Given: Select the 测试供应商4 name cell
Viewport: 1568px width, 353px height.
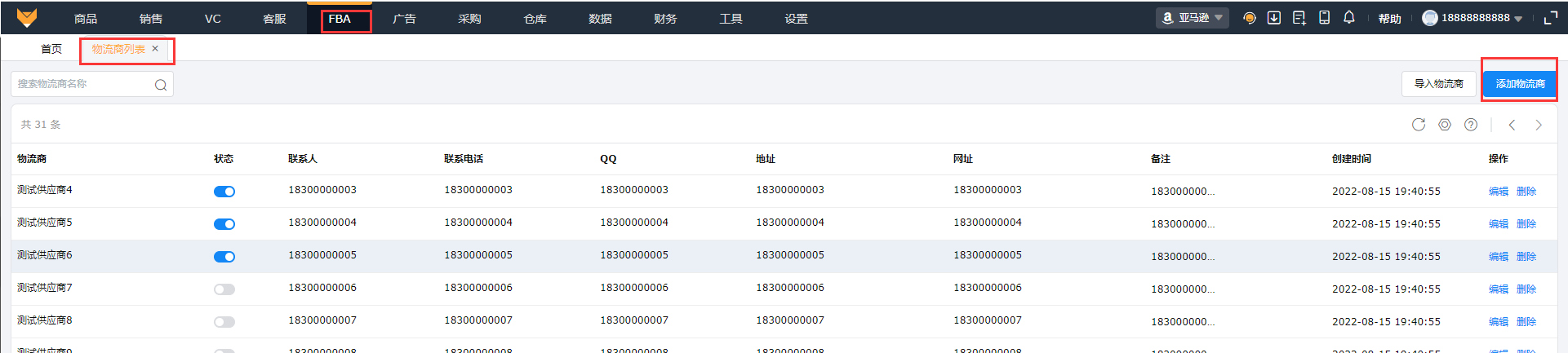Looking at the screenshot, I should tap(45, 190).
